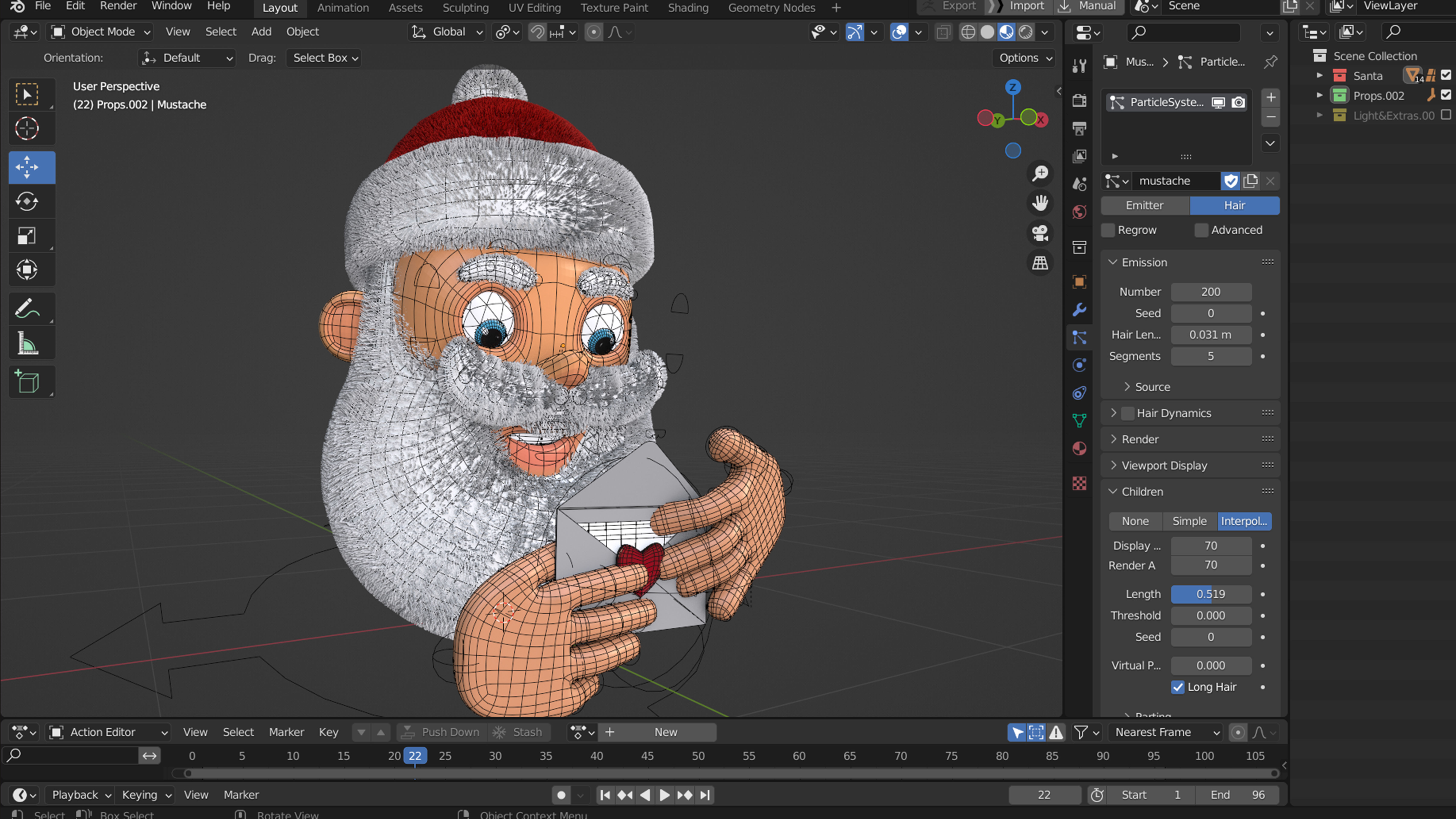The image size is (1456, 819).
Task: Click the Play animation button
Action: coord(665,795)
